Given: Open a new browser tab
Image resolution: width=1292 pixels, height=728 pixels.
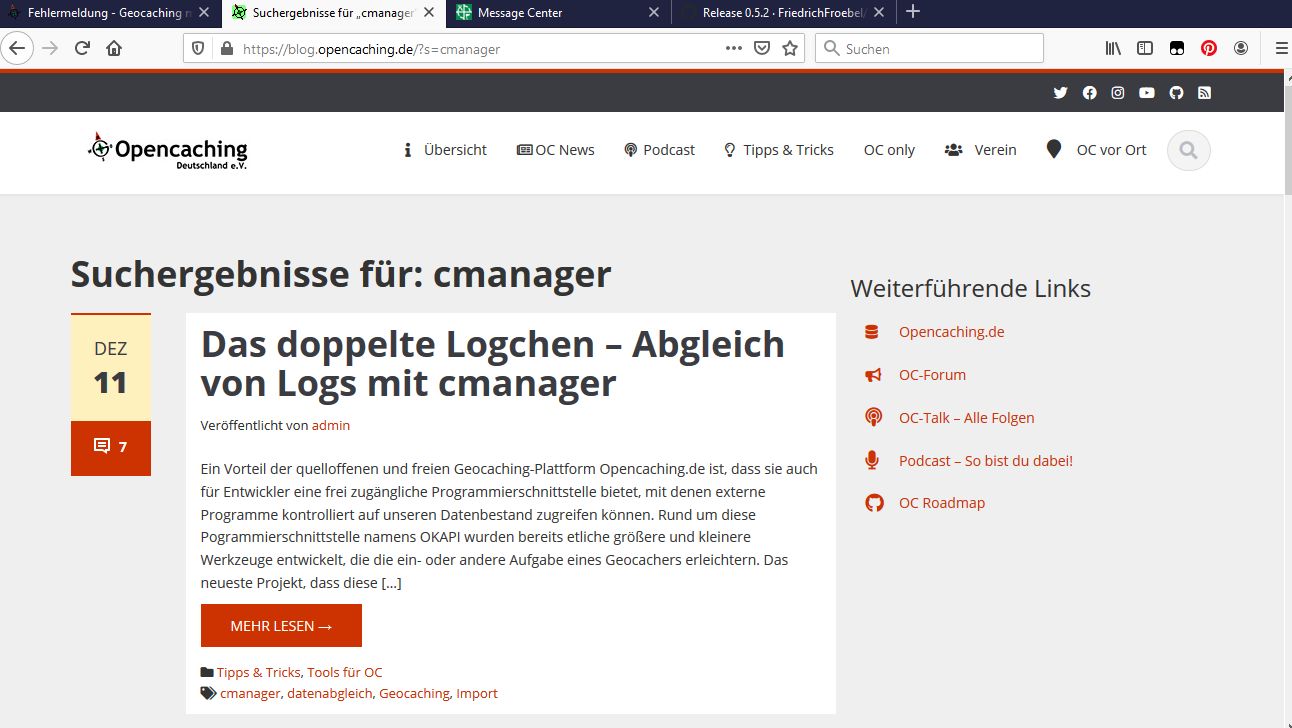Looking at the screenshot, I should click(912, 12).
